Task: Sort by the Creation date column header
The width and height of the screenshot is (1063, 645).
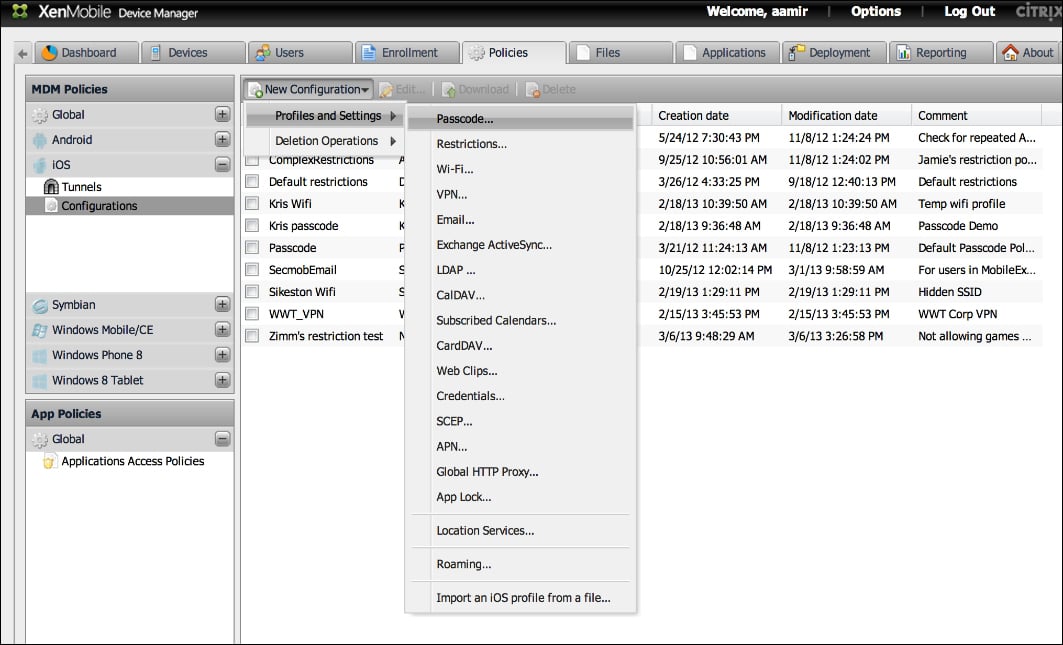Action: point(693,116)
